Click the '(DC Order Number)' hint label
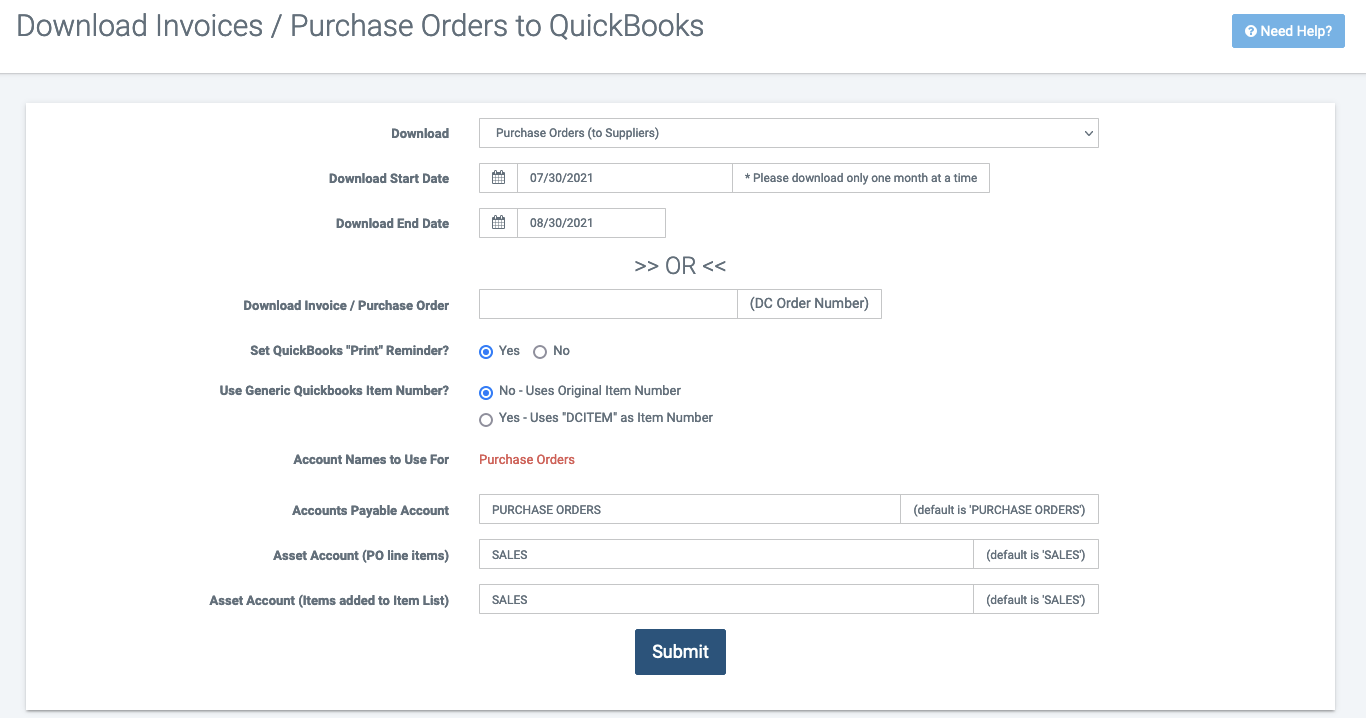1366x718 pixels. [x=809, y=304]
